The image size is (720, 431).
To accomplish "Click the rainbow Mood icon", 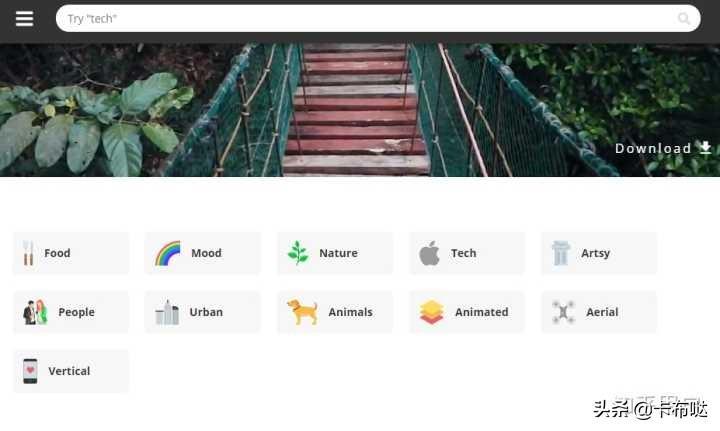I will pos(168,253).
